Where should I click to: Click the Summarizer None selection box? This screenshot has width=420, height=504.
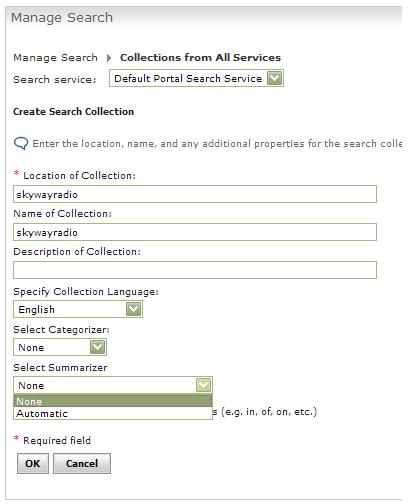tap(113, 385)
